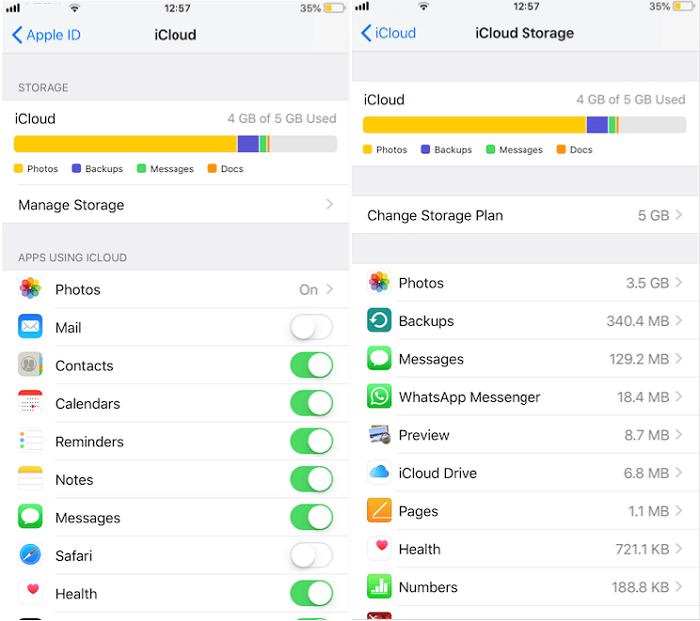Tap the Backups icon in storage list
Viewport: 700px width, 621px height.
click(379, 321)
